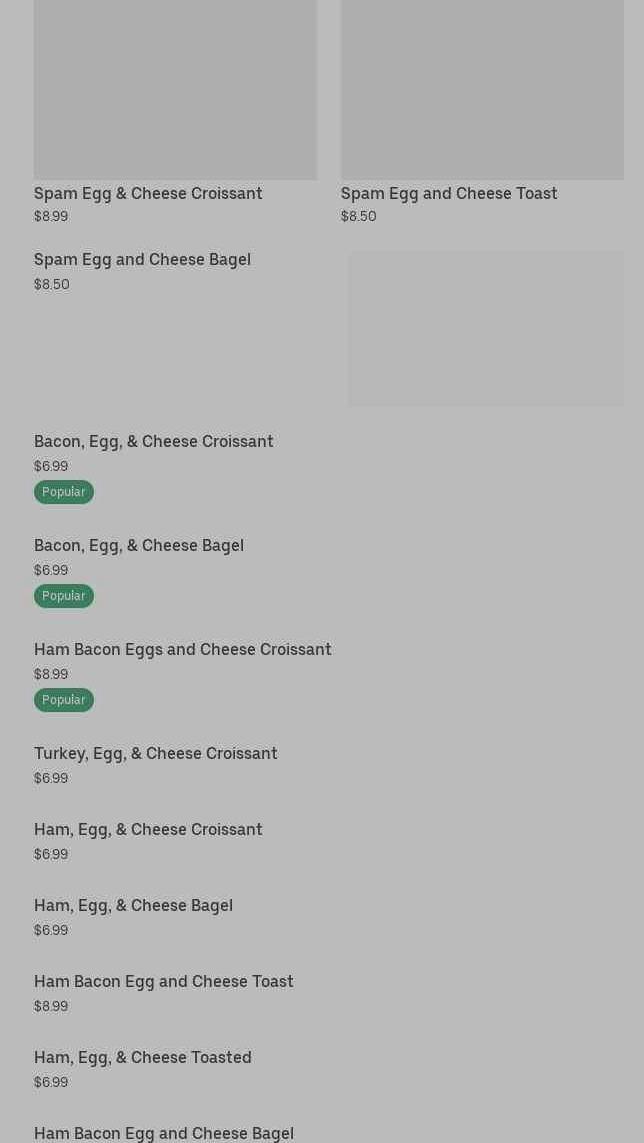The width and height of the screenshot is (644, 1143).
Task: Click Popular badge under Ham Bacon Eggs Croissant
Action: [64, 700]
